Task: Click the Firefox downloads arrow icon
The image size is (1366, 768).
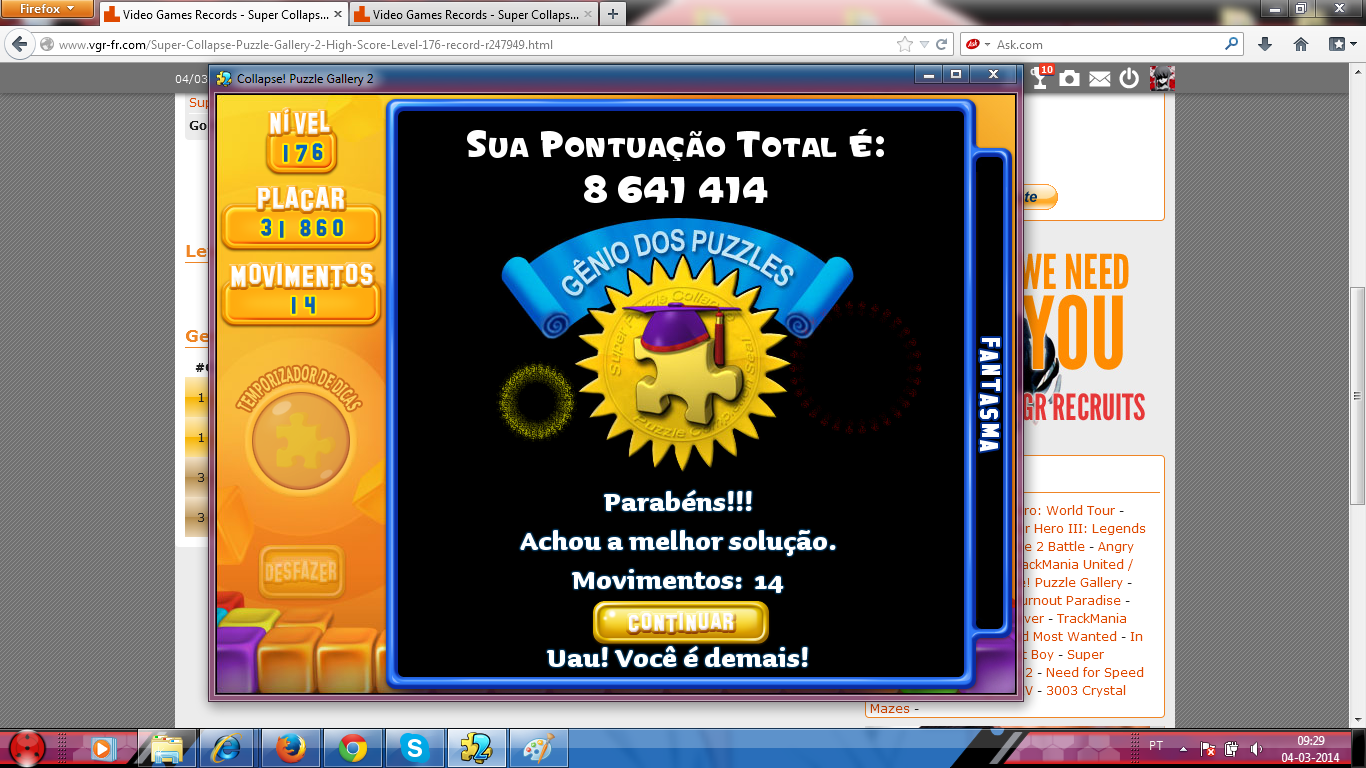Action: coord(1265,44)
